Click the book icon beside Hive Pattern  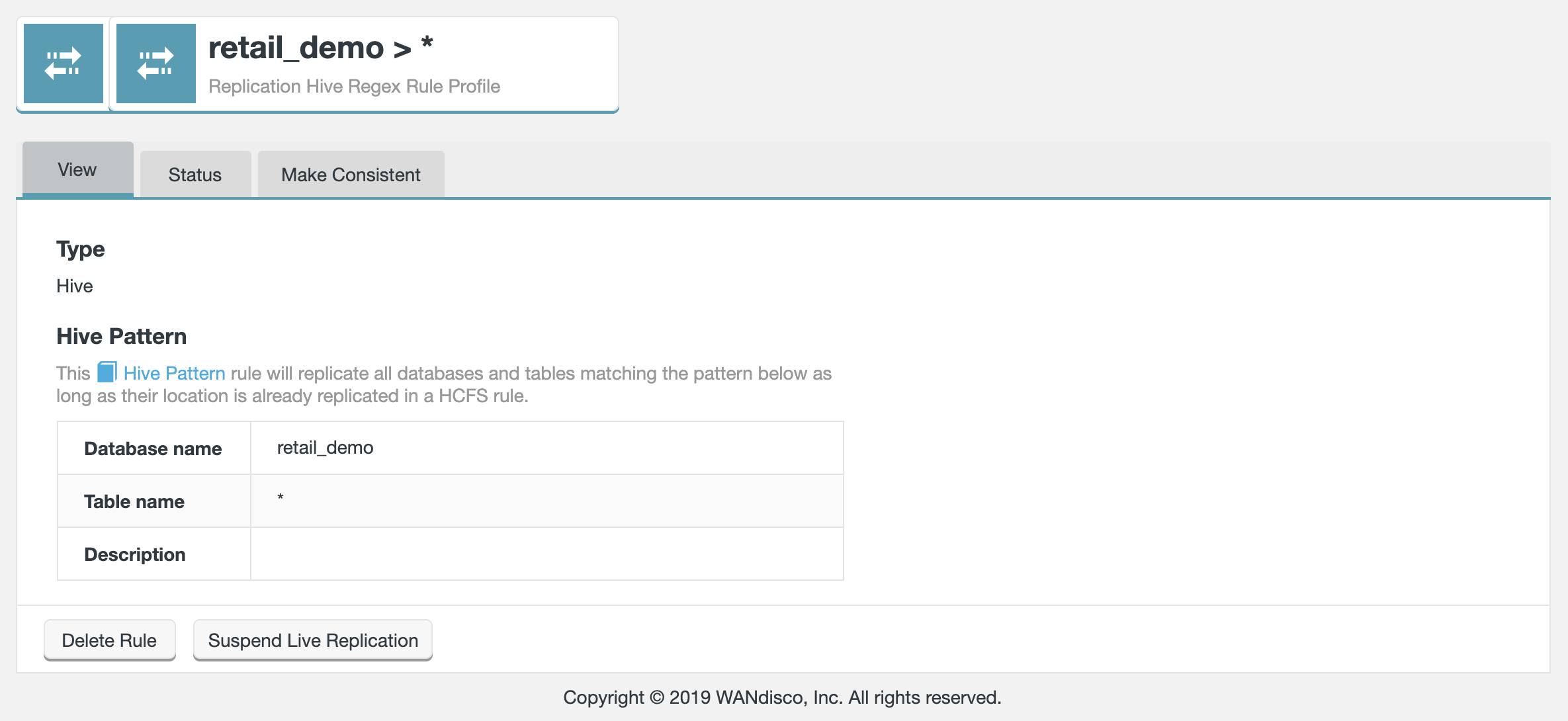pyautogui.click(x=107, y=372)
